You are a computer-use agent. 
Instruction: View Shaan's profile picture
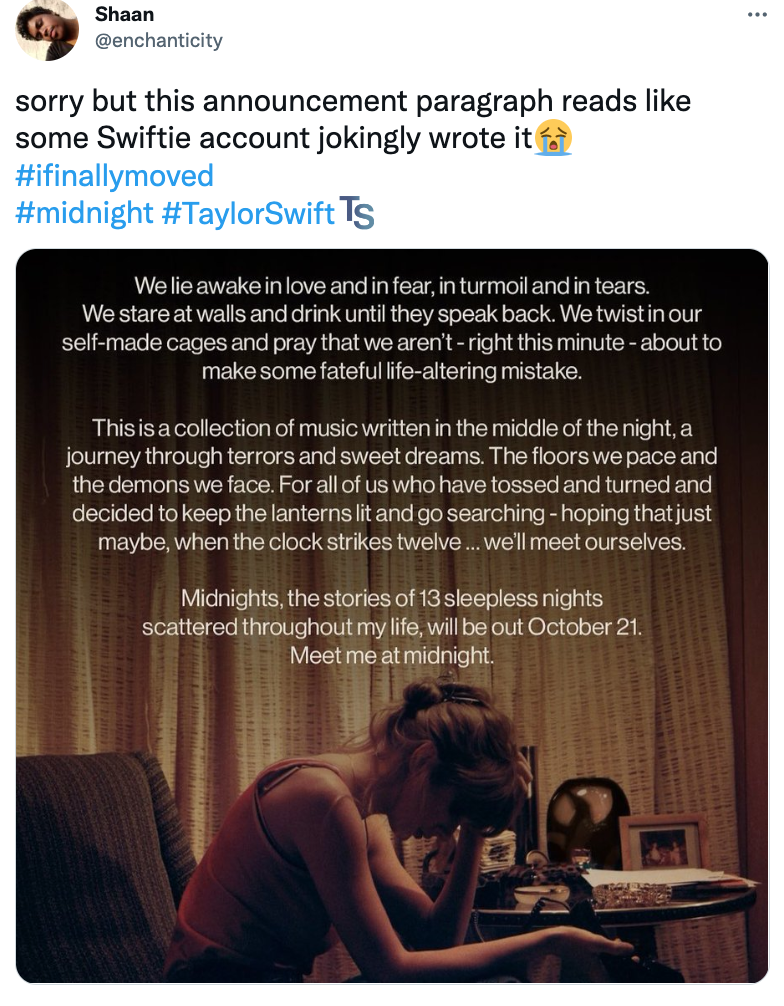(x=47, y=31)
